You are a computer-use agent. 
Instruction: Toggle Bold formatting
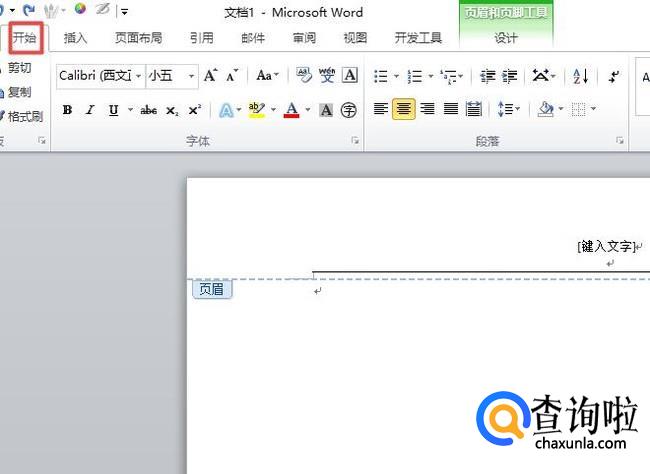[x=67, y=110]
